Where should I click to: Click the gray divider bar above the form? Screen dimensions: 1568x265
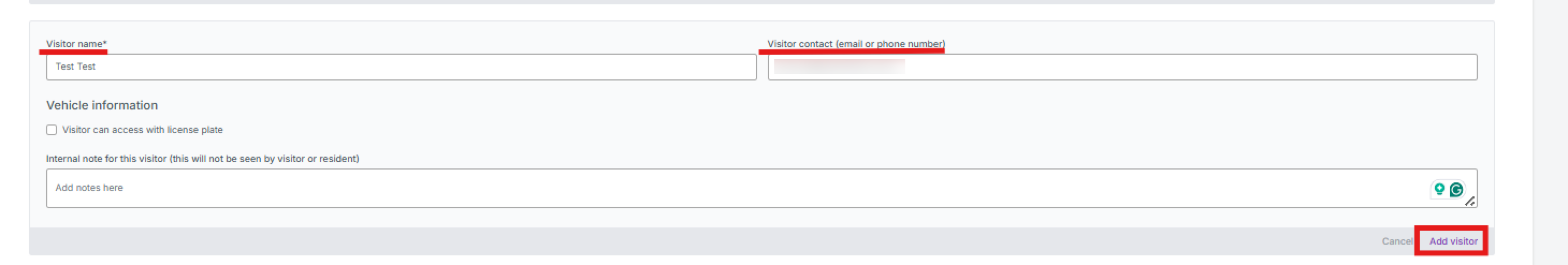click(761, 2)
